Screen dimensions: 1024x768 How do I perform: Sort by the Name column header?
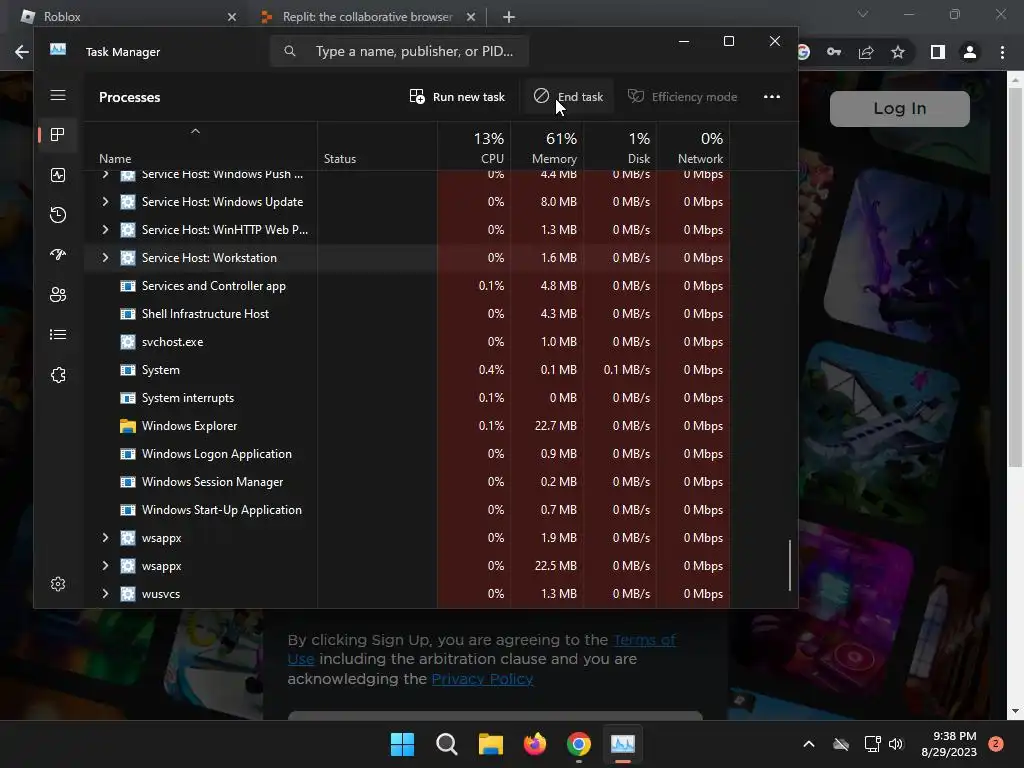point(200,146)
